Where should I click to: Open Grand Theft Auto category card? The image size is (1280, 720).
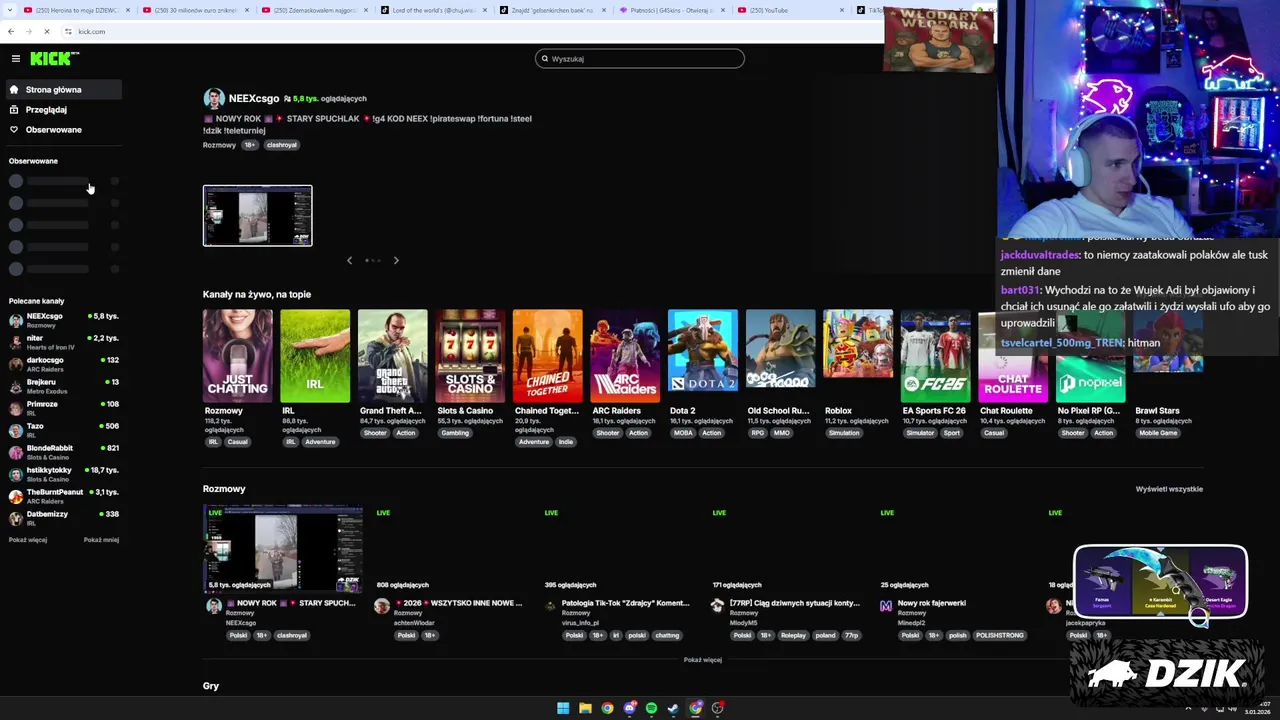click(x=393, y=356)
